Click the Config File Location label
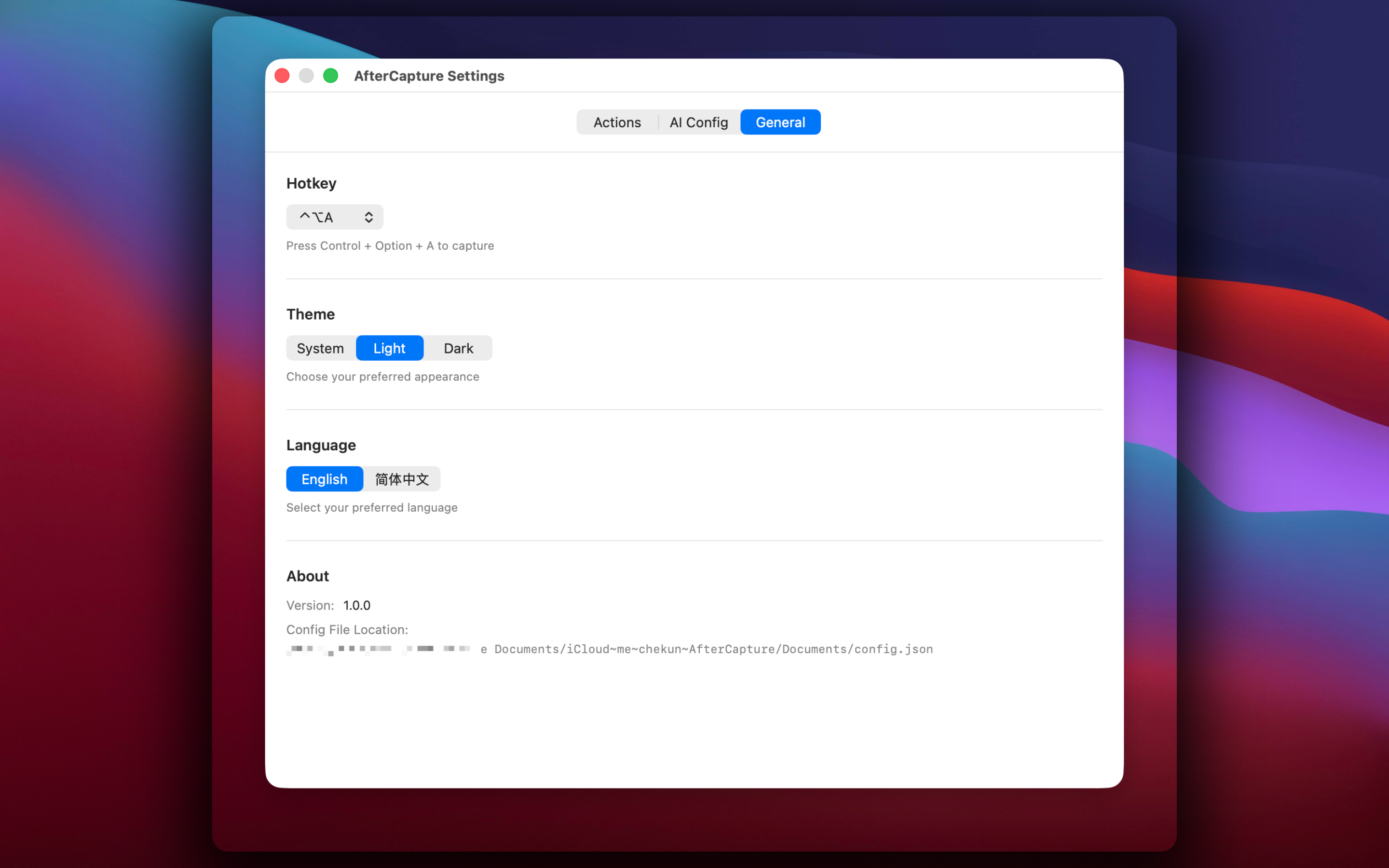1389x868 pixels. click(x=347, y=630)
